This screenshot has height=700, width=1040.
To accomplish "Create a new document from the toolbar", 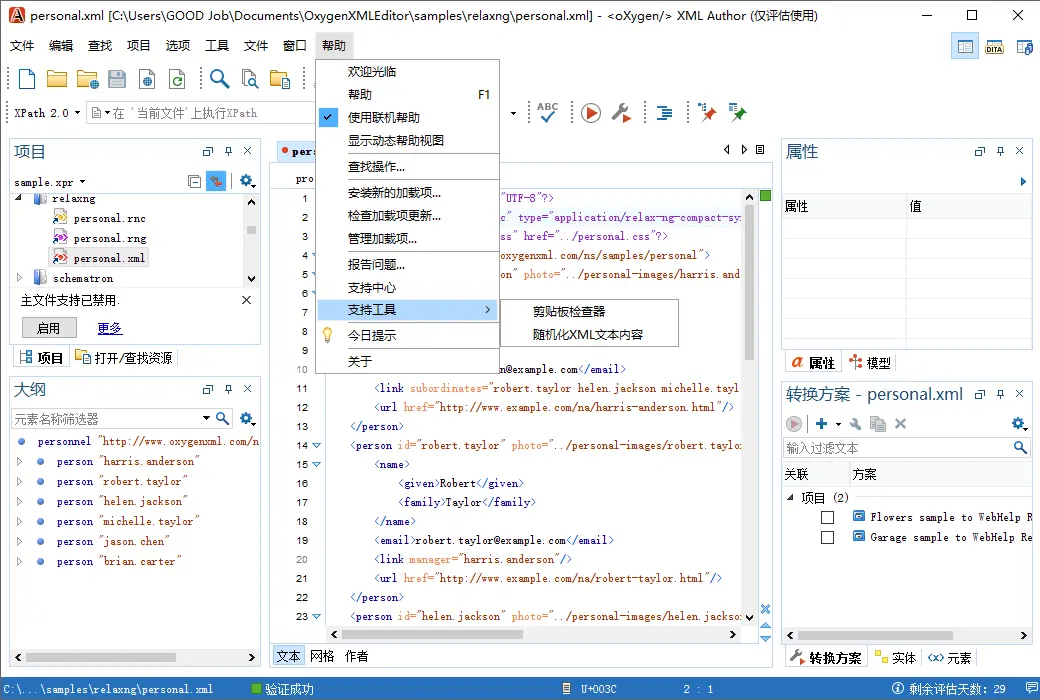I will click(x=27, y=79).
